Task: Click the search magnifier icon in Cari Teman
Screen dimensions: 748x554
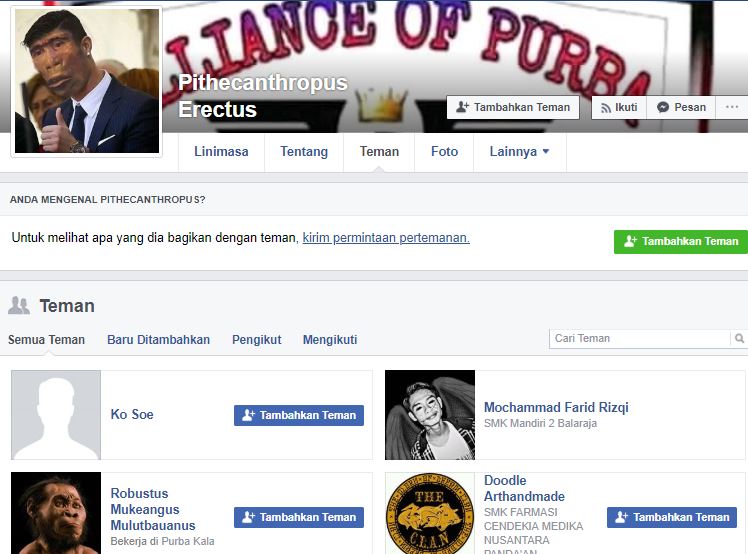Action: click(x=739, y=339)
